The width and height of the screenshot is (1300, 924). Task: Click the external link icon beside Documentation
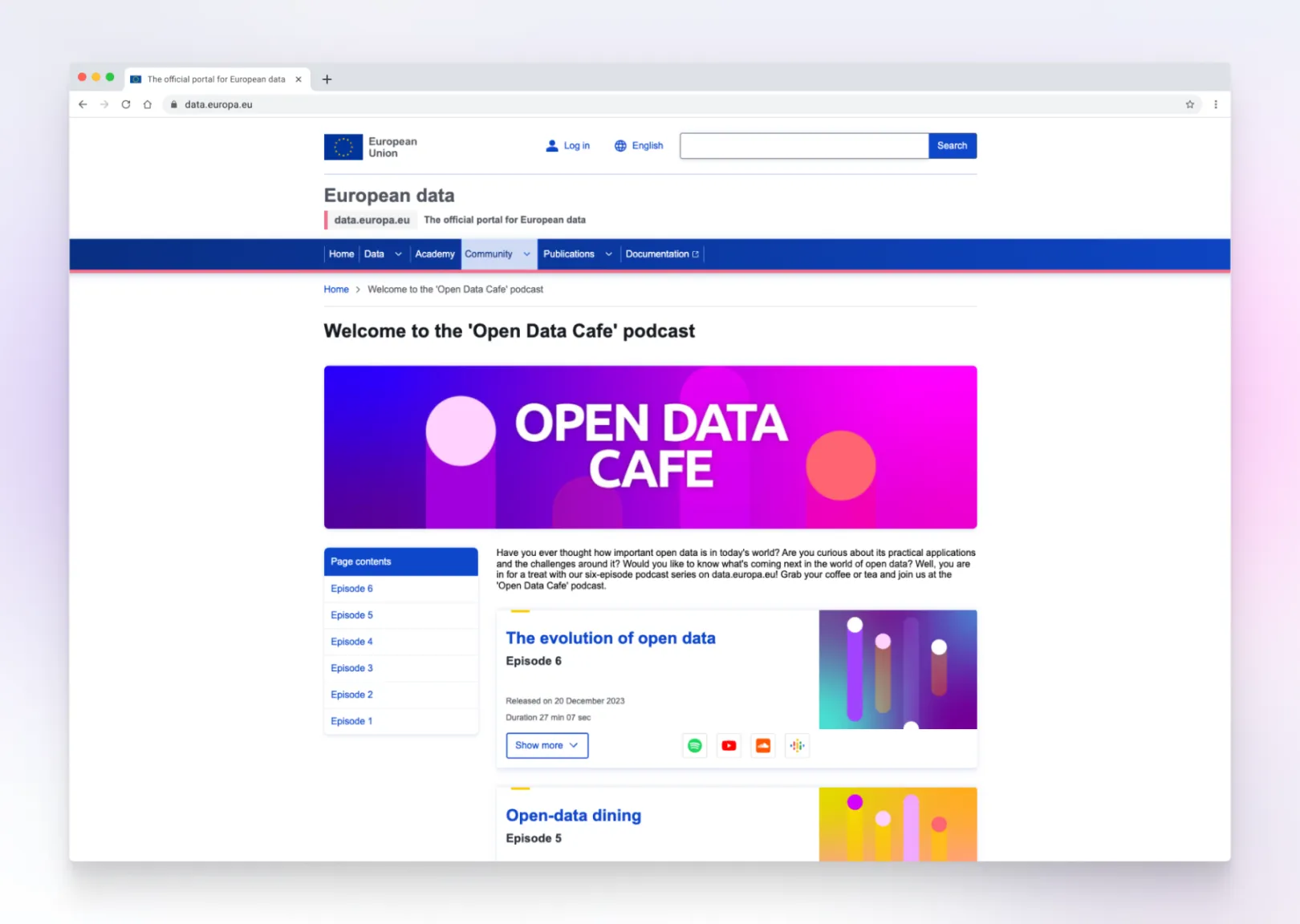(696, 254)
